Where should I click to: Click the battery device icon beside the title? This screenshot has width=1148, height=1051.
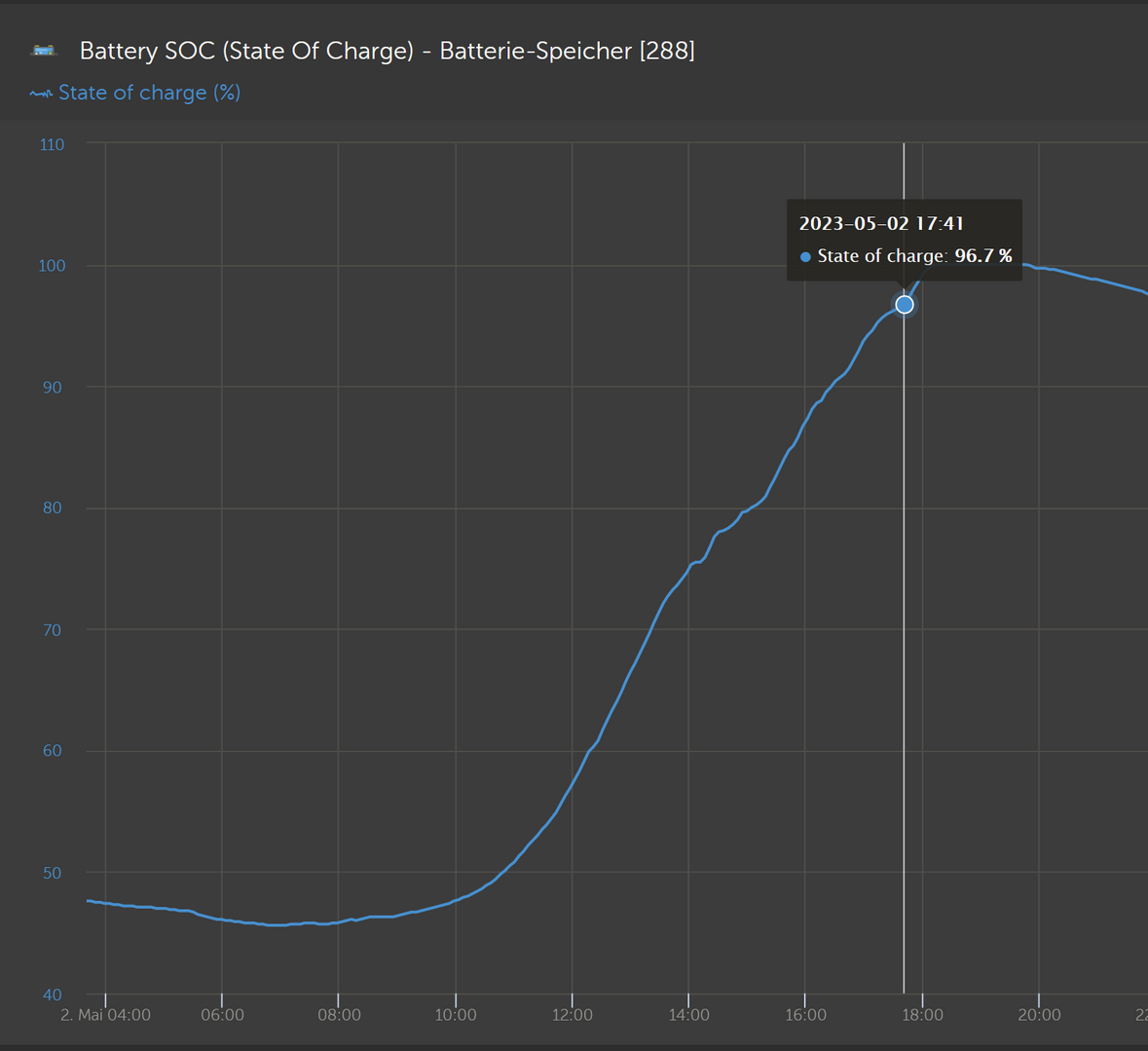point(44,51)
